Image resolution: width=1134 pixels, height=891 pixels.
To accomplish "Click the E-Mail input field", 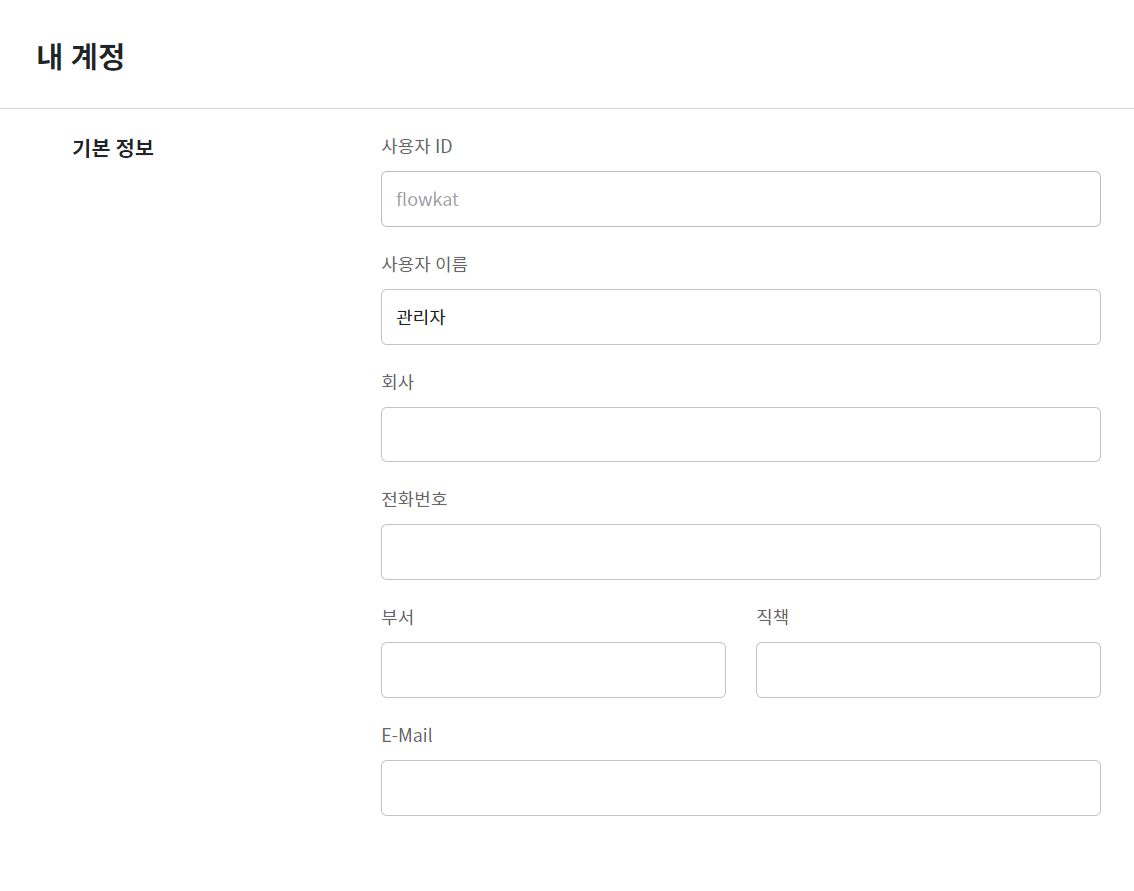I will coord(740,788).
